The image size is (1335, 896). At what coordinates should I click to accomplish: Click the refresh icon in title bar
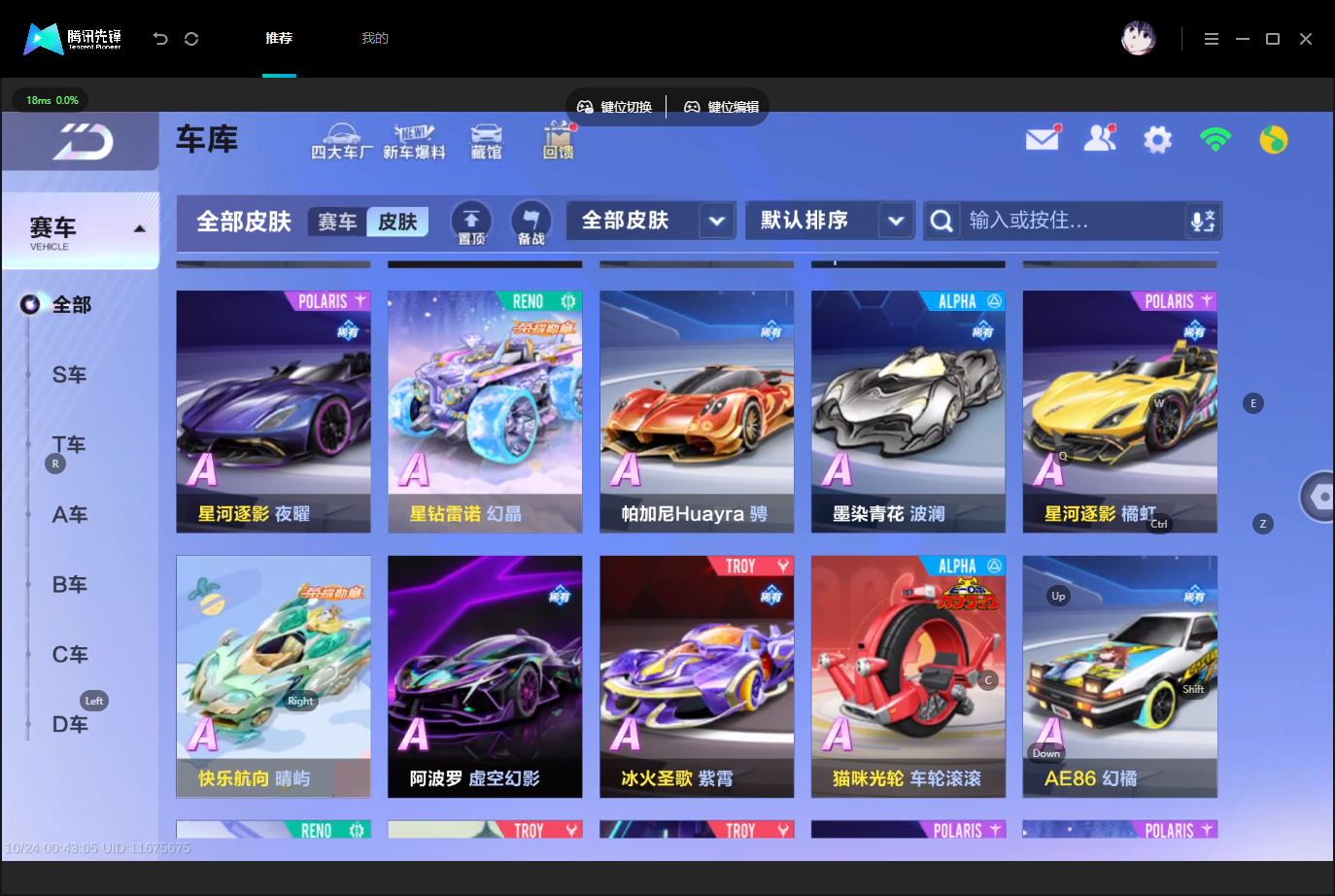pos(191,39)
